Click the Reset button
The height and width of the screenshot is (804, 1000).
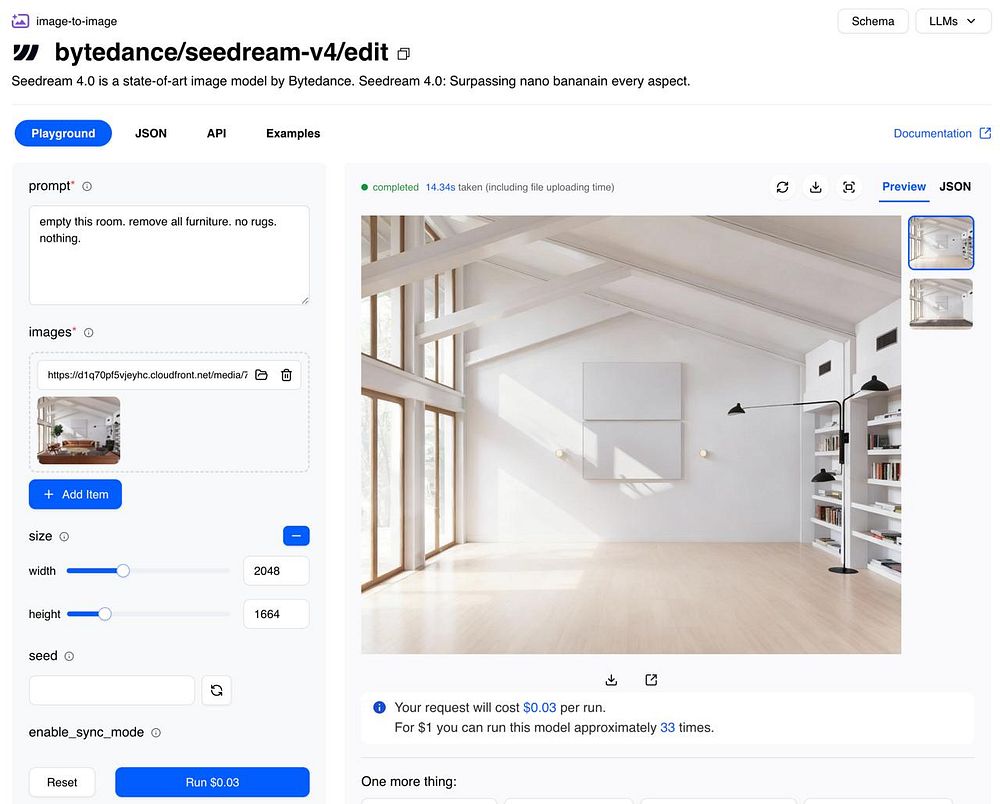coord(62,782)
